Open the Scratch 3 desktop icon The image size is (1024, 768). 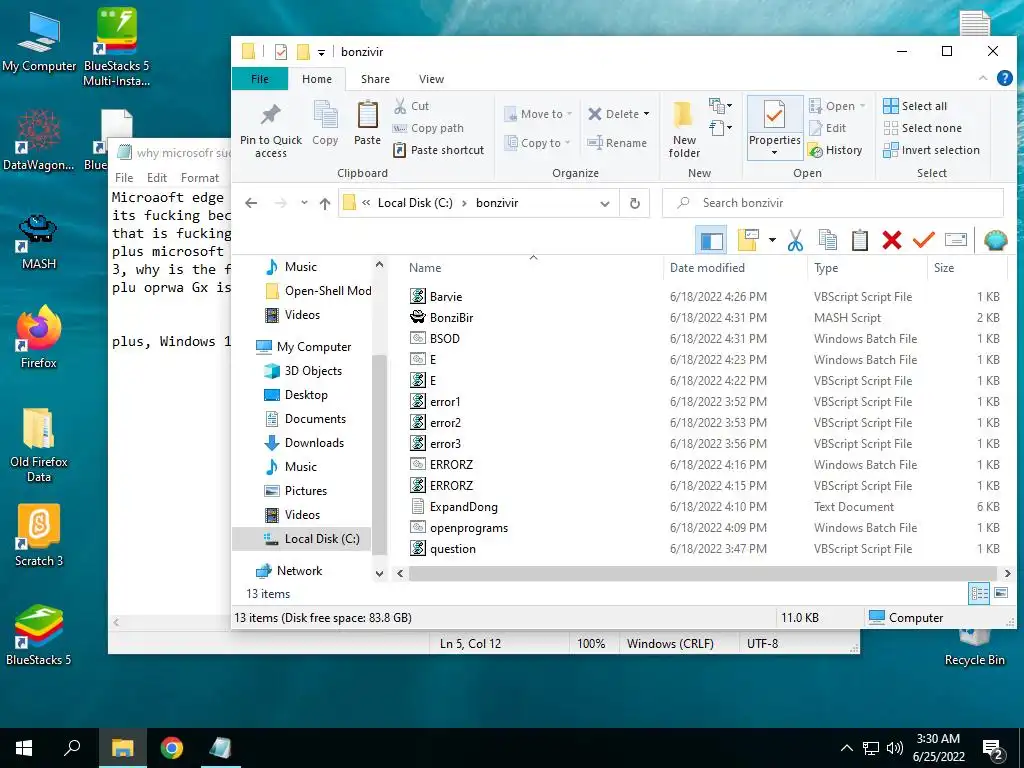[39, 536]
